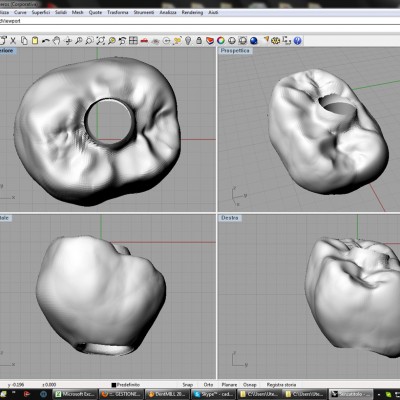Screen dimensions: 400x400
Task: Switch to Skype in the taskbar
Action: 213,394
